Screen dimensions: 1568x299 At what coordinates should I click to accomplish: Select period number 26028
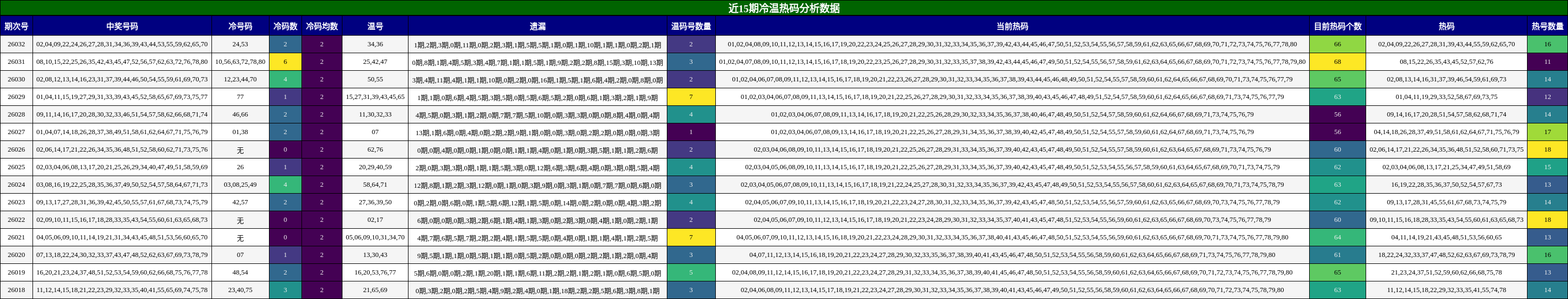tap(17, 114)
